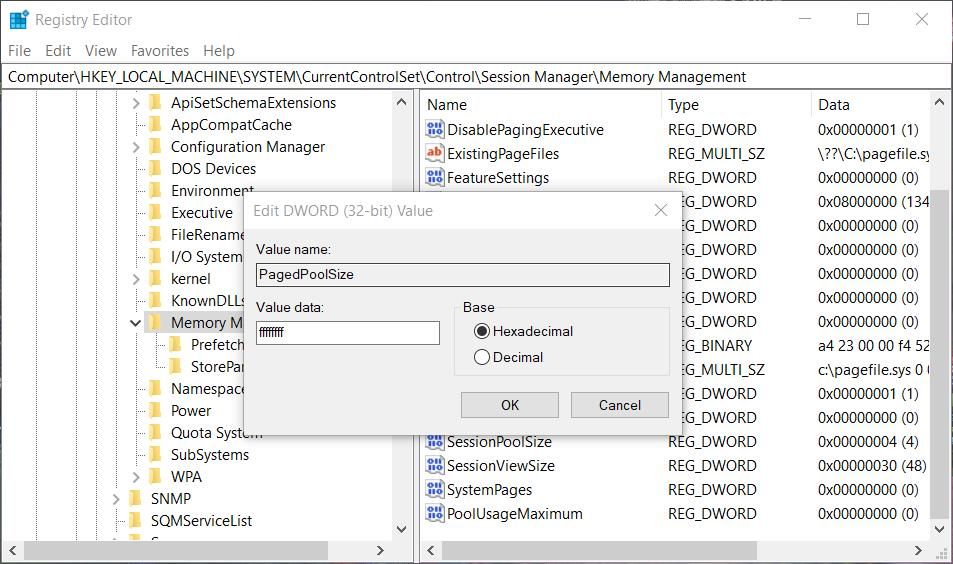
Task: Click the AppCompatCache folder icon
Action: coord(155,125)
